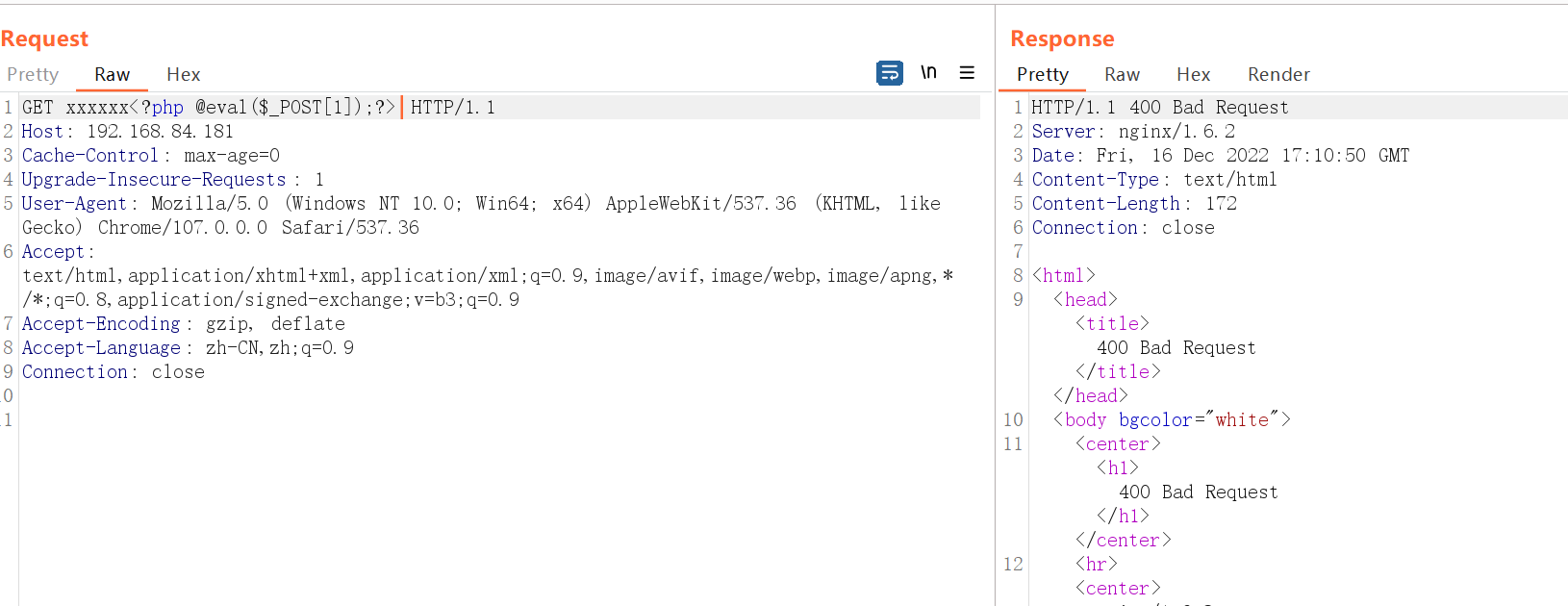Click the 'gzip, deflate' value
1568x606 pixels.
[275, 323]
